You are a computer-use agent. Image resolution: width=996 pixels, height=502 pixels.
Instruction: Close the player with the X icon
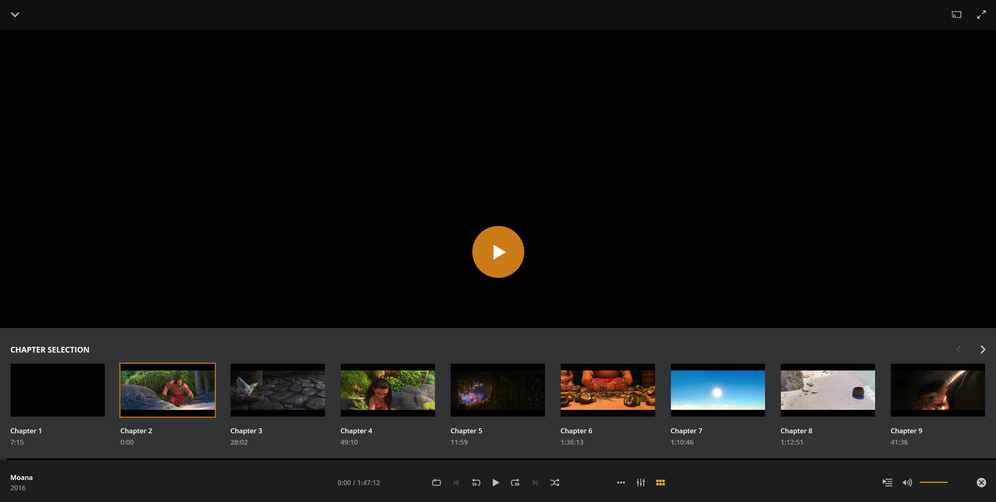[981, 483]
